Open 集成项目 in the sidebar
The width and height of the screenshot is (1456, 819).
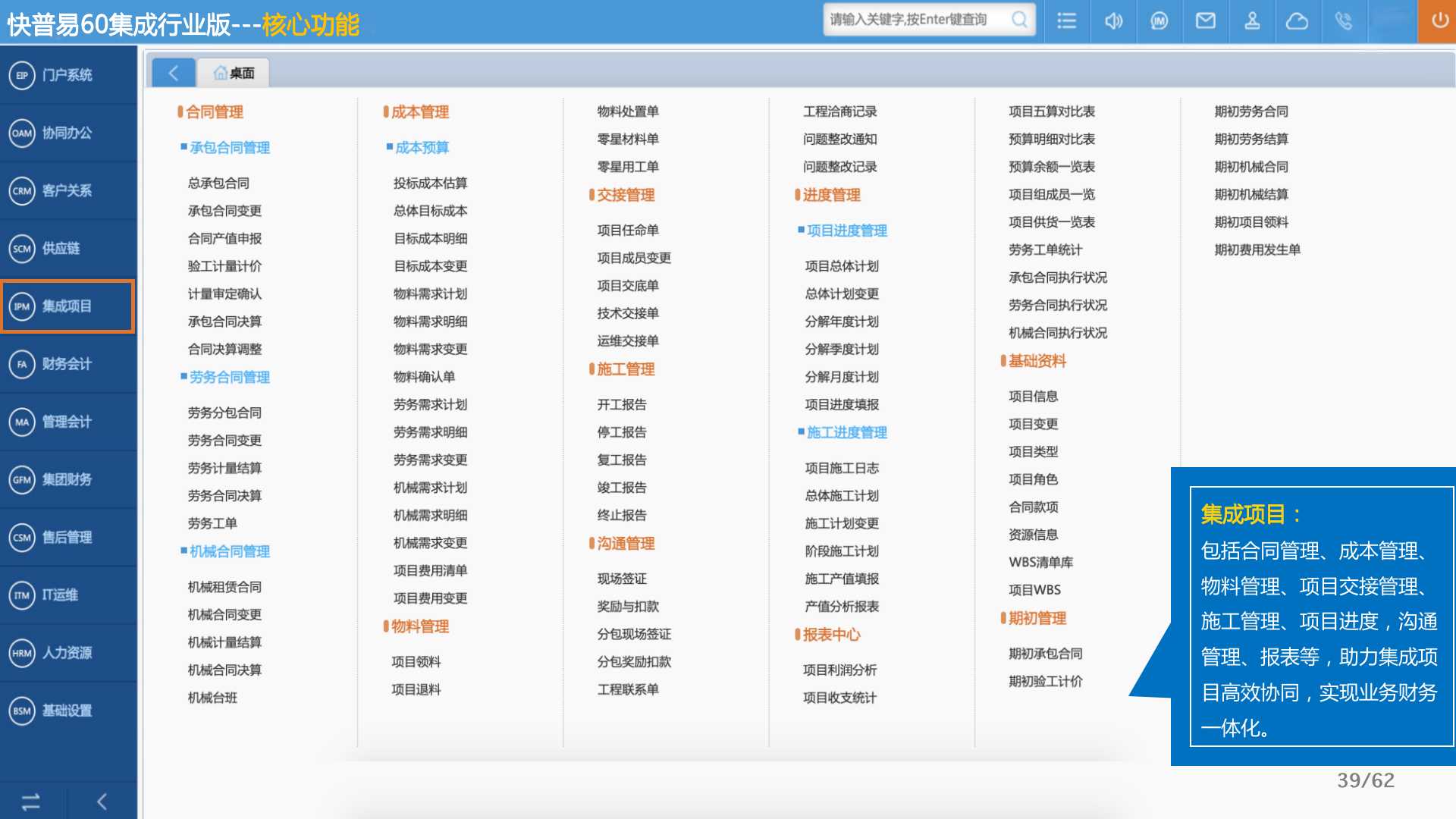(x=67, y=306)
